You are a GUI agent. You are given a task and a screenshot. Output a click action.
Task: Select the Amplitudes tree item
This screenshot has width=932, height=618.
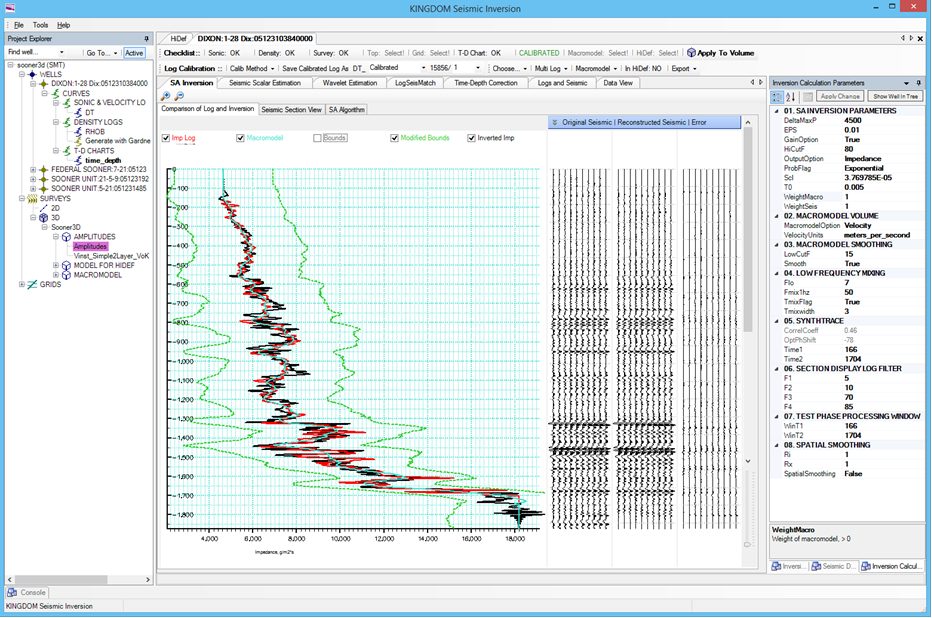tap(90, 246)
